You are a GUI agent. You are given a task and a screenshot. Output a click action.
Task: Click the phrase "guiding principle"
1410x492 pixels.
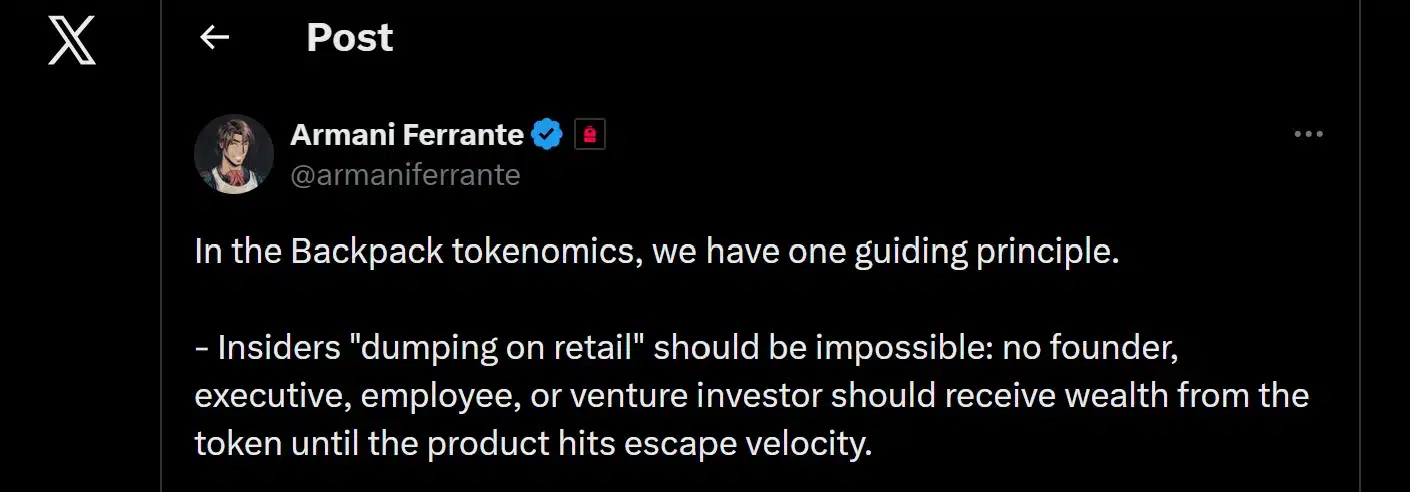click(x=987, y=251)
